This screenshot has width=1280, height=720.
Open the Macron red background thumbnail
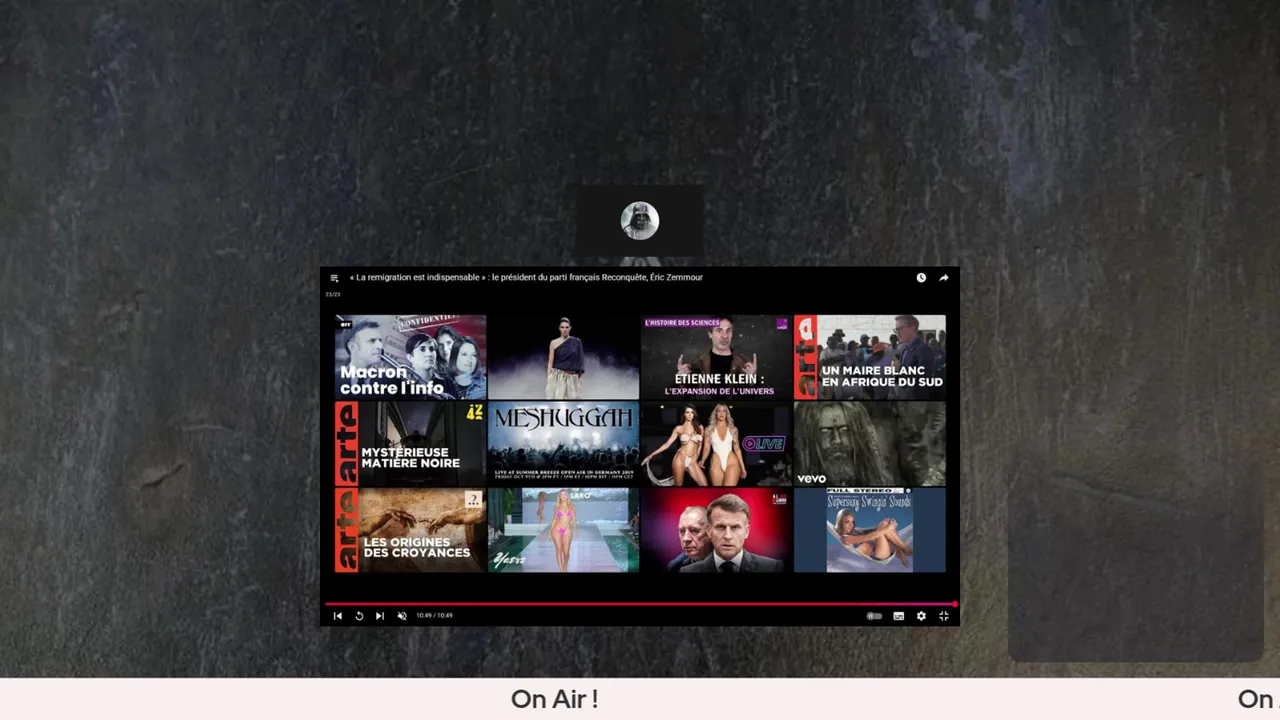716,530
